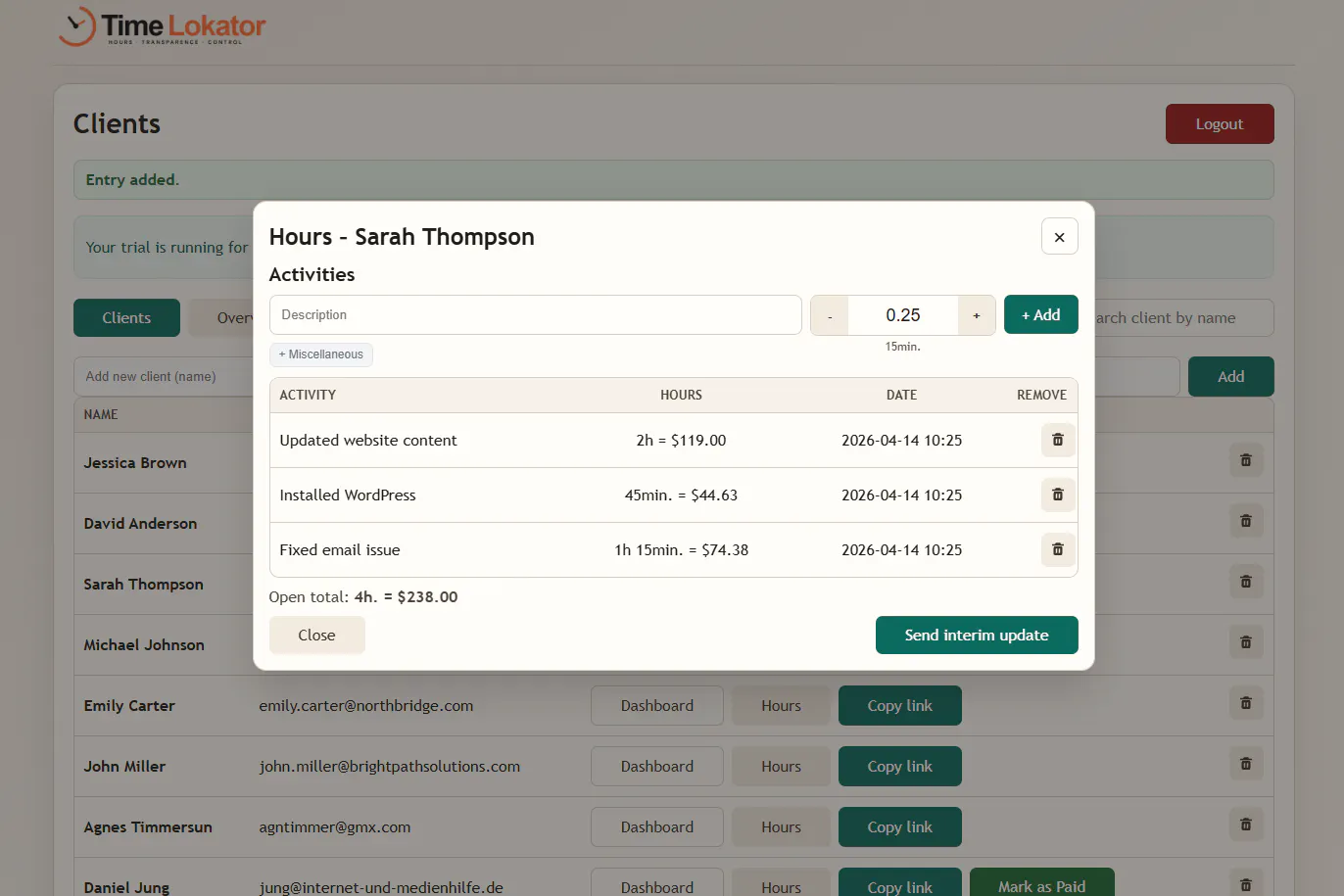The height and width of the screenshot is (896, 1344).
Task: Remove client John Miller
Action: tap(1246, 764)
